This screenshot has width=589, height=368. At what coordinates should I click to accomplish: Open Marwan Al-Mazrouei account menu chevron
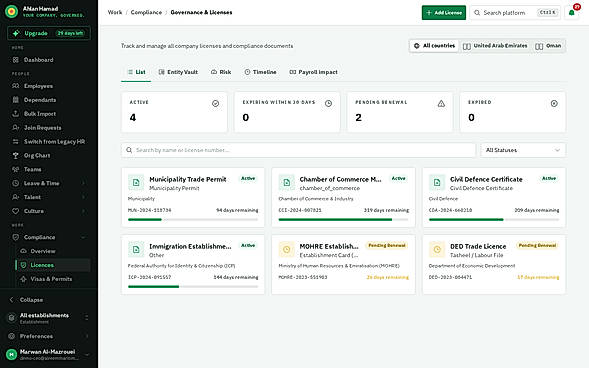tap(87, 354)
